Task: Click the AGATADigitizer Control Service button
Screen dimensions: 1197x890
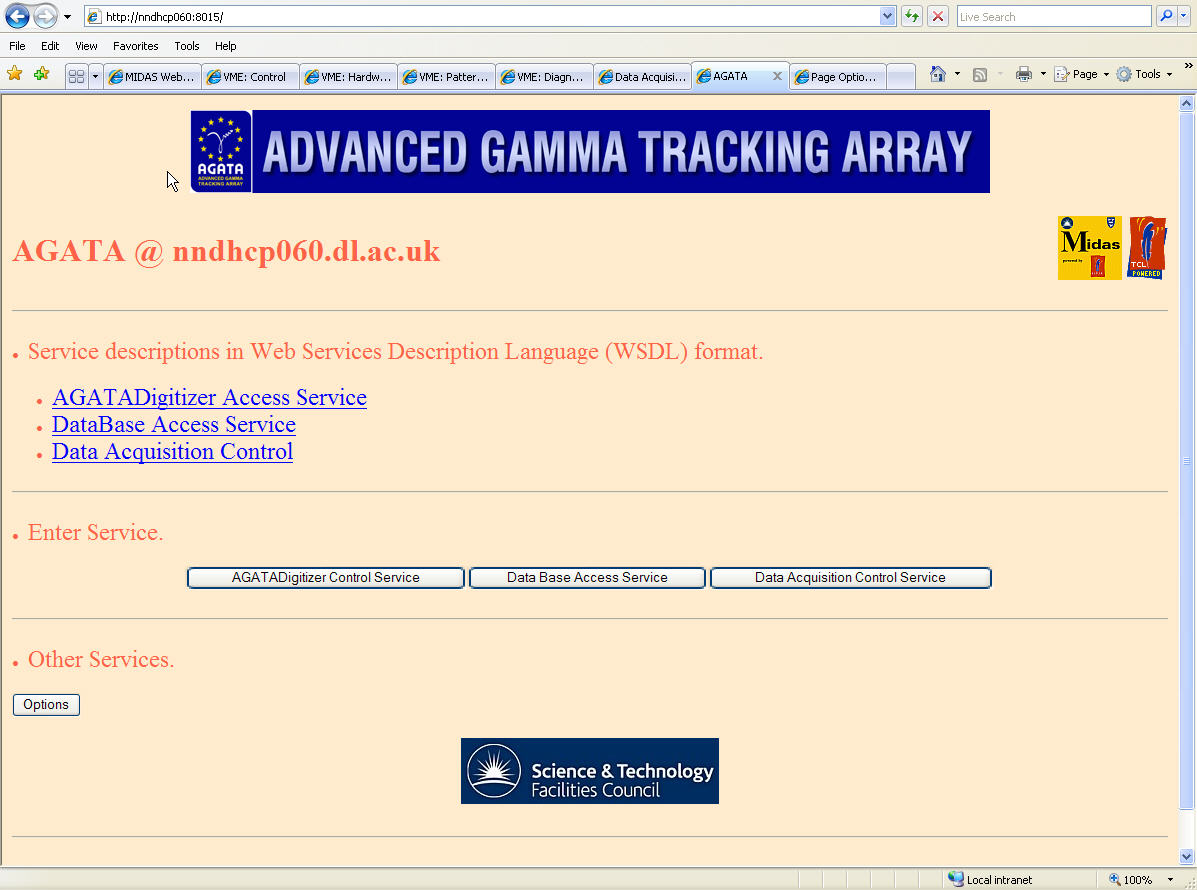Action: 326,578
